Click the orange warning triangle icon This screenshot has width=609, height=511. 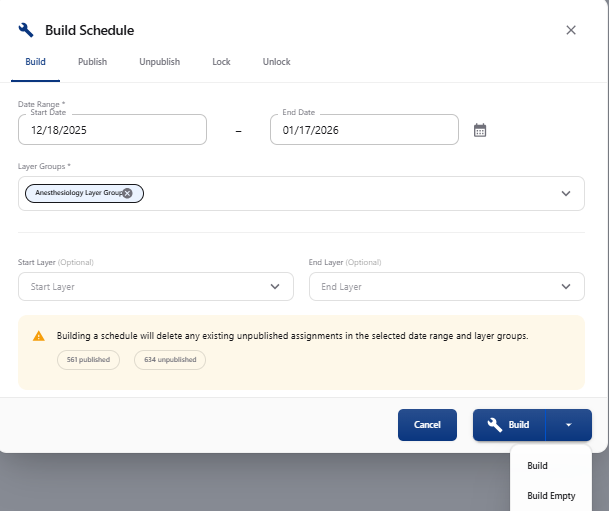point(39,336)
